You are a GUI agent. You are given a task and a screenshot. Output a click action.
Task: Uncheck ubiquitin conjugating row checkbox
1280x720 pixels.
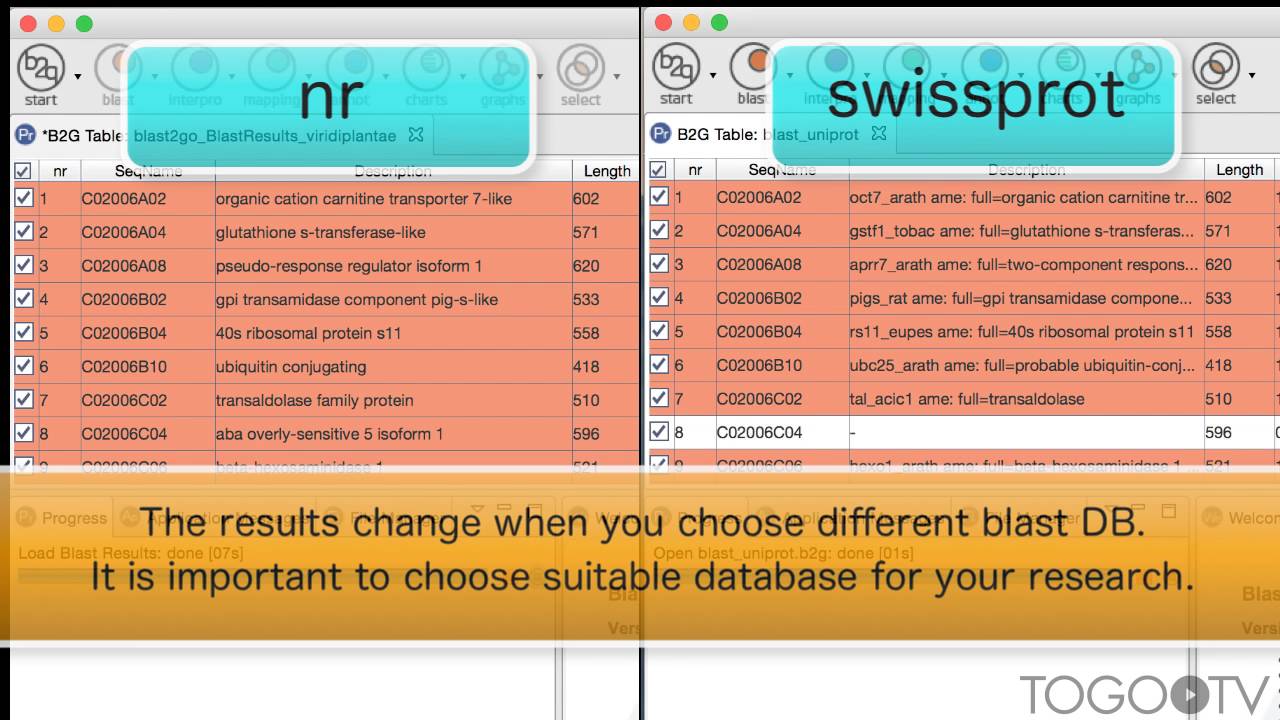pyautogui.click(x=24, y=366)
